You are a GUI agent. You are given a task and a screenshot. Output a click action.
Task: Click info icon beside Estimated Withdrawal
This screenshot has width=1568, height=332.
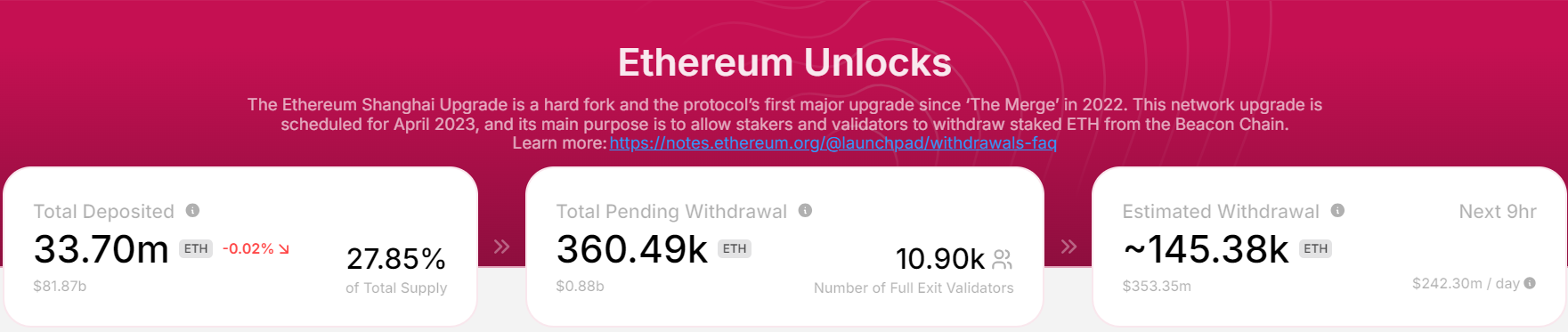(1337, 211)
